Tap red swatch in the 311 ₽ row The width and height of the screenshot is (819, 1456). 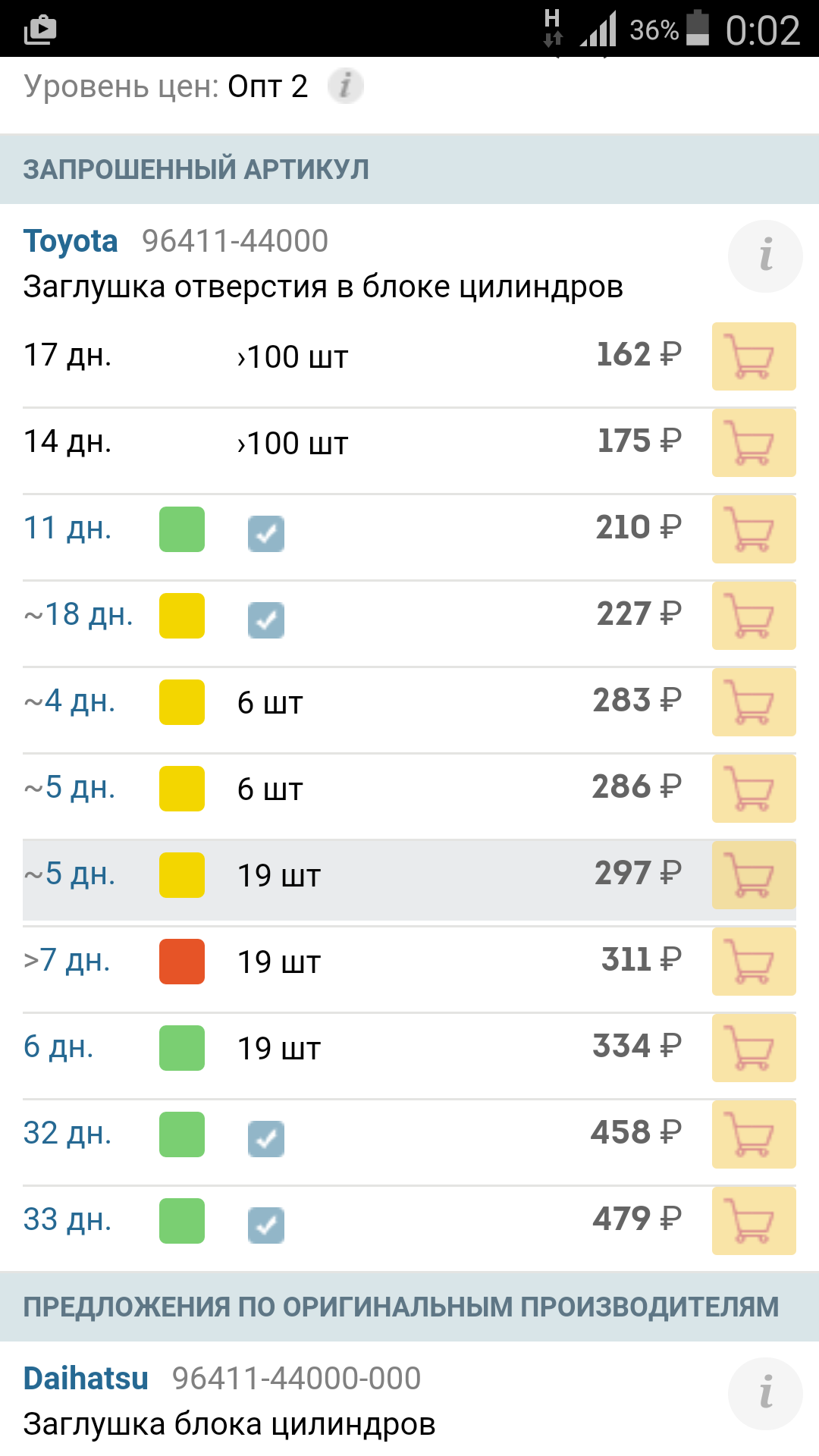[x=182, y=962]
